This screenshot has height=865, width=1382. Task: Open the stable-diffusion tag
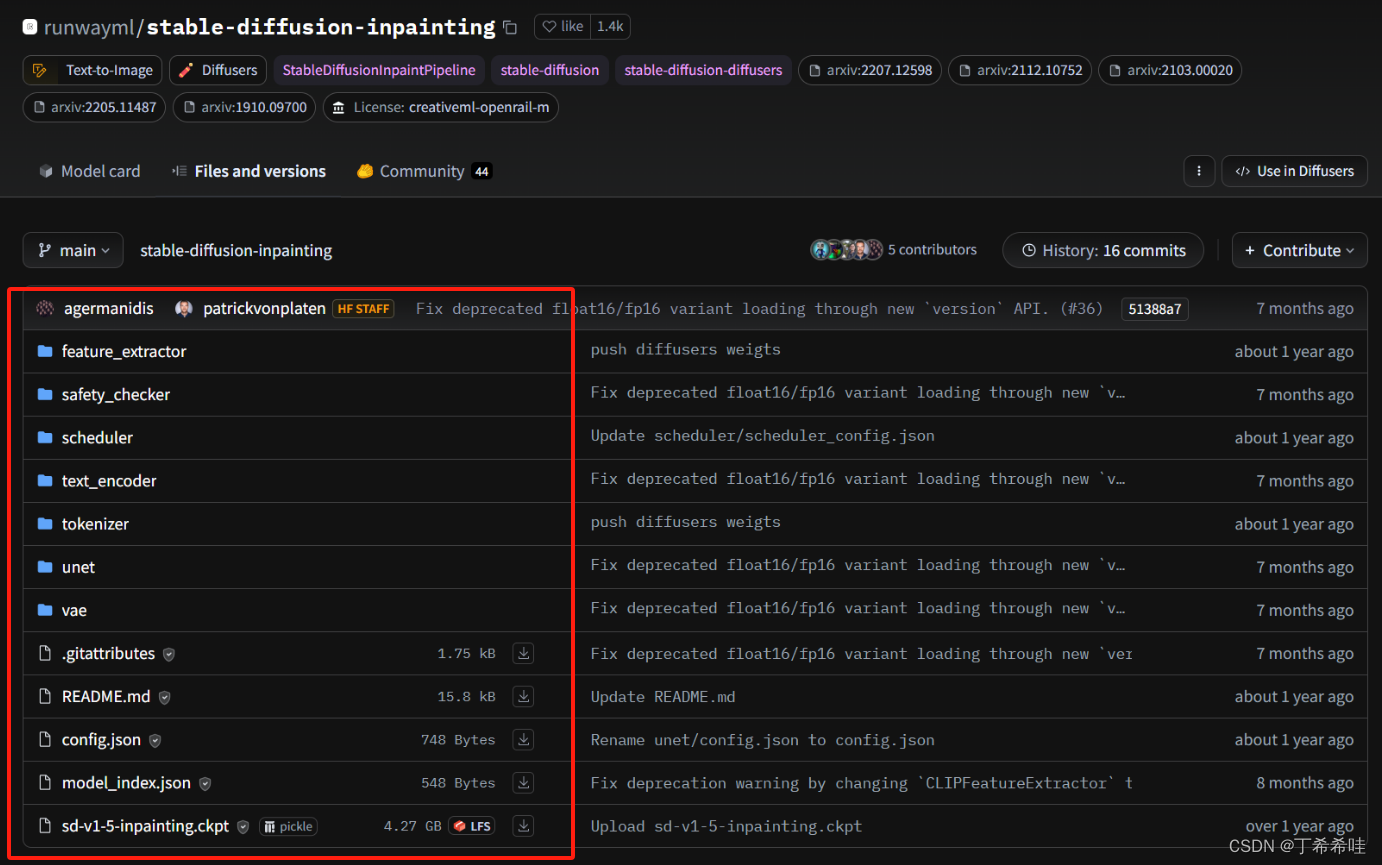point(550,70)
